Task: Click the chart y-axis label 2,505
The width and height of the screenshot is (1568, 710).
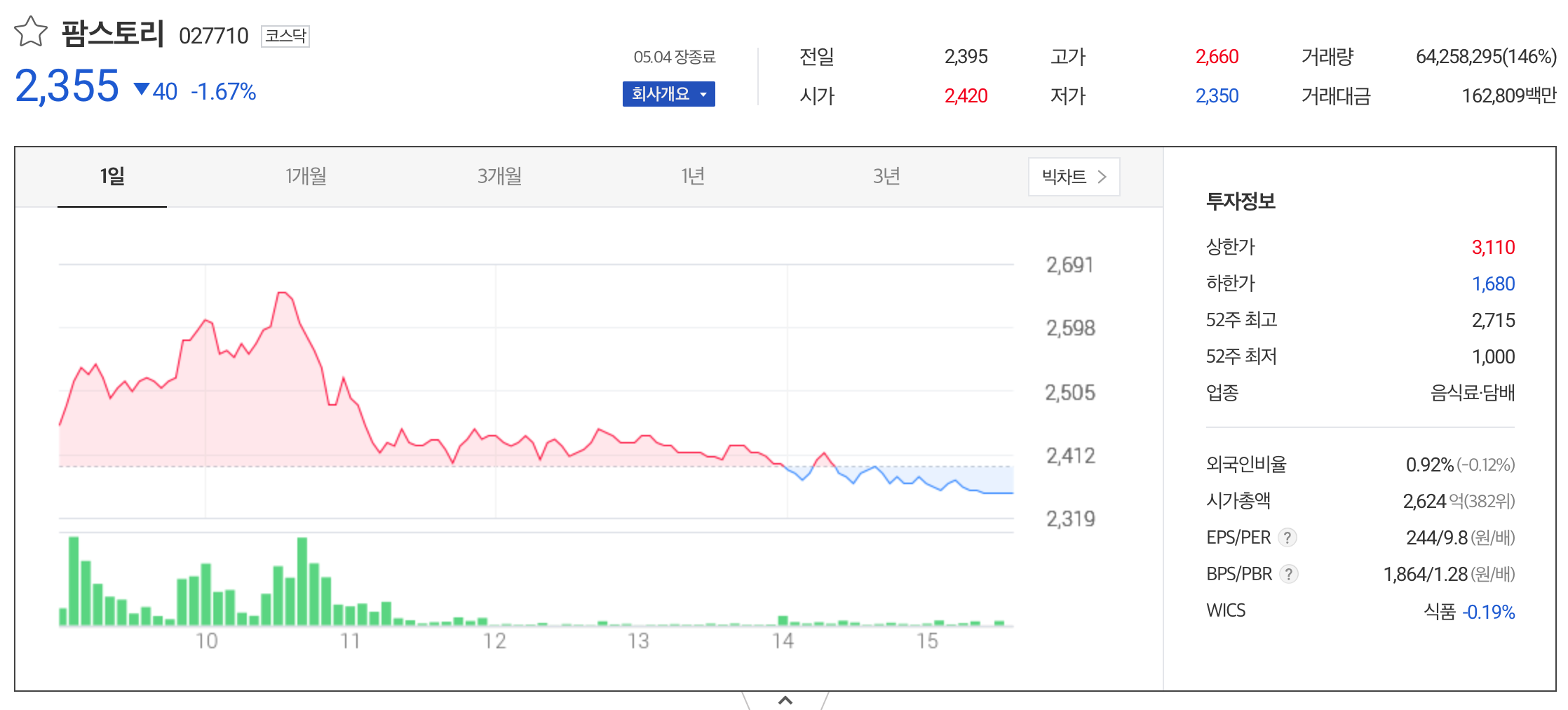Action: click(1070, 393)
